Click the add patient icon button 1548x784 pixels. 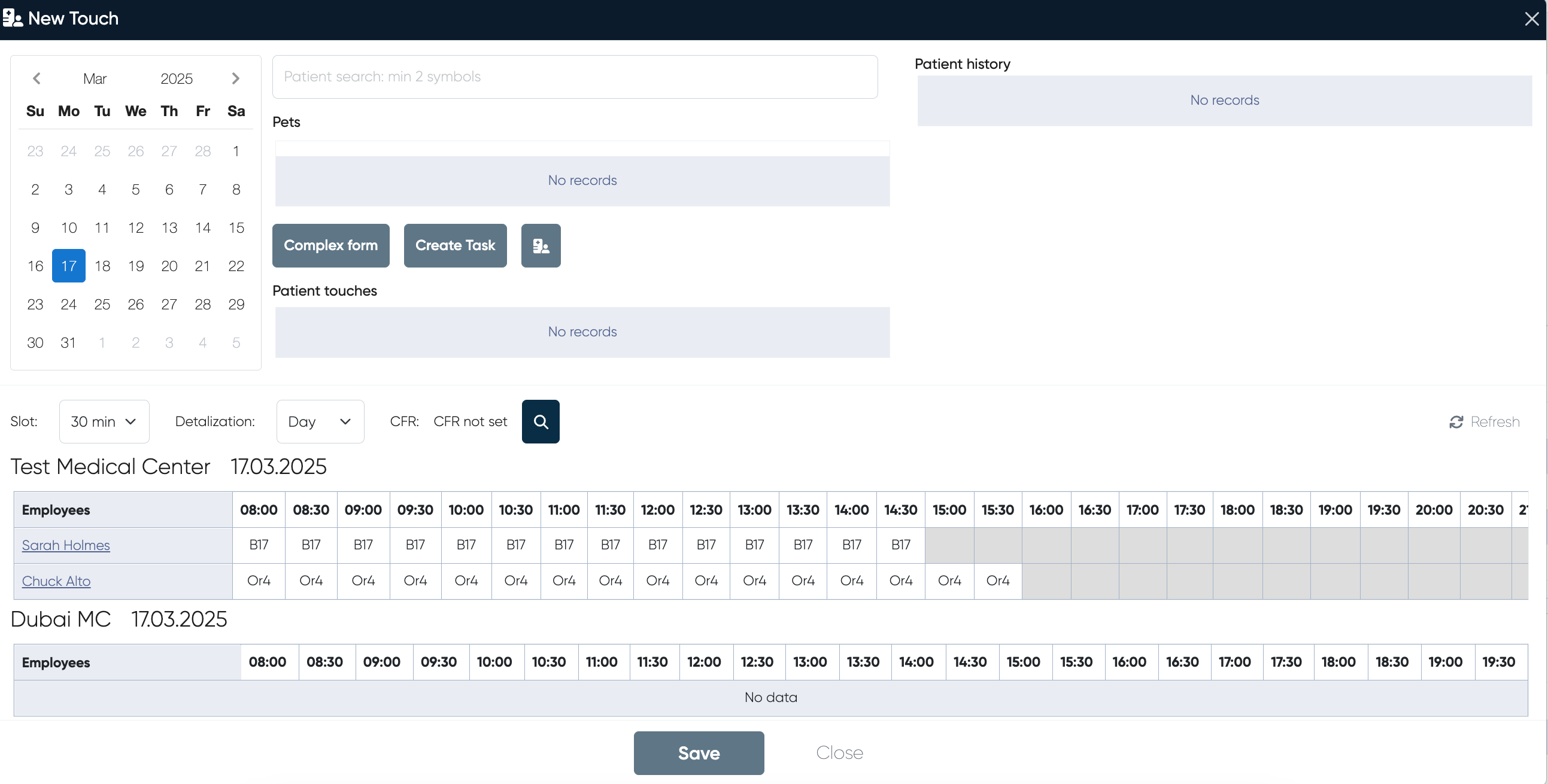[x=540, y=246]
